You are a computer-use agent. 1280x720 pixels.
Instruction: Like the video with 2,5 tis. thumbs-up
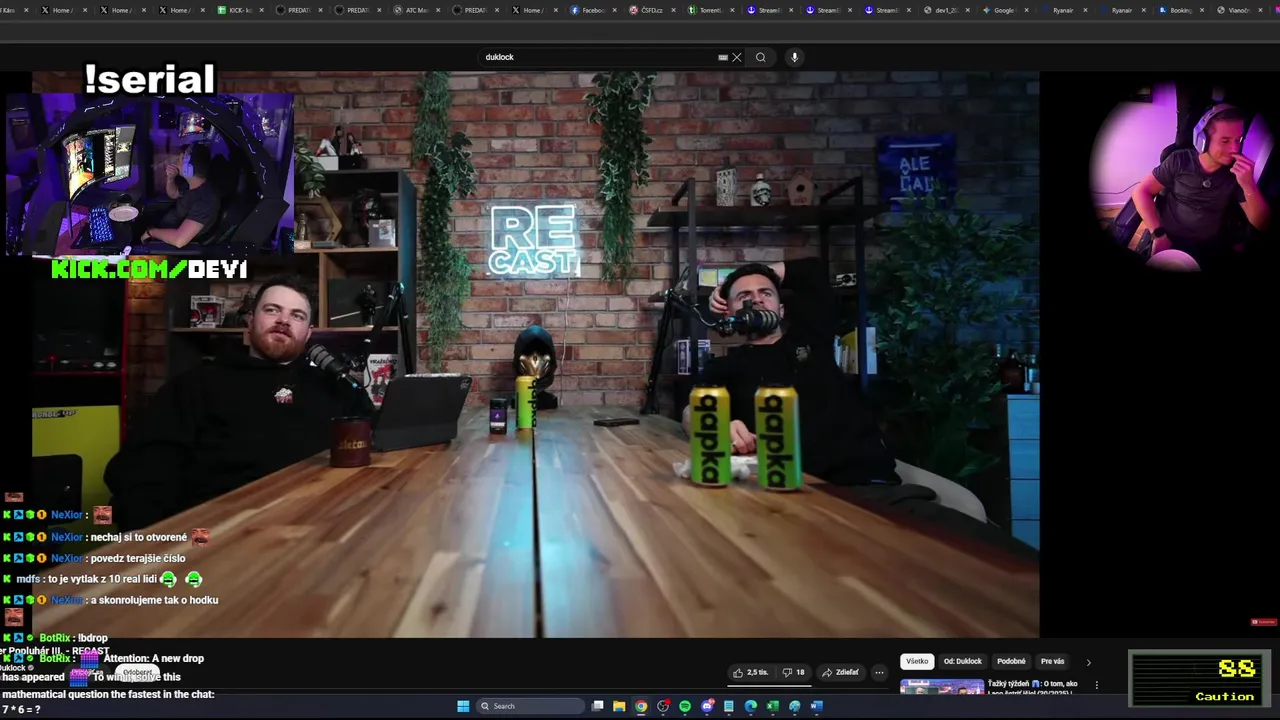click(x=751, y=672)
